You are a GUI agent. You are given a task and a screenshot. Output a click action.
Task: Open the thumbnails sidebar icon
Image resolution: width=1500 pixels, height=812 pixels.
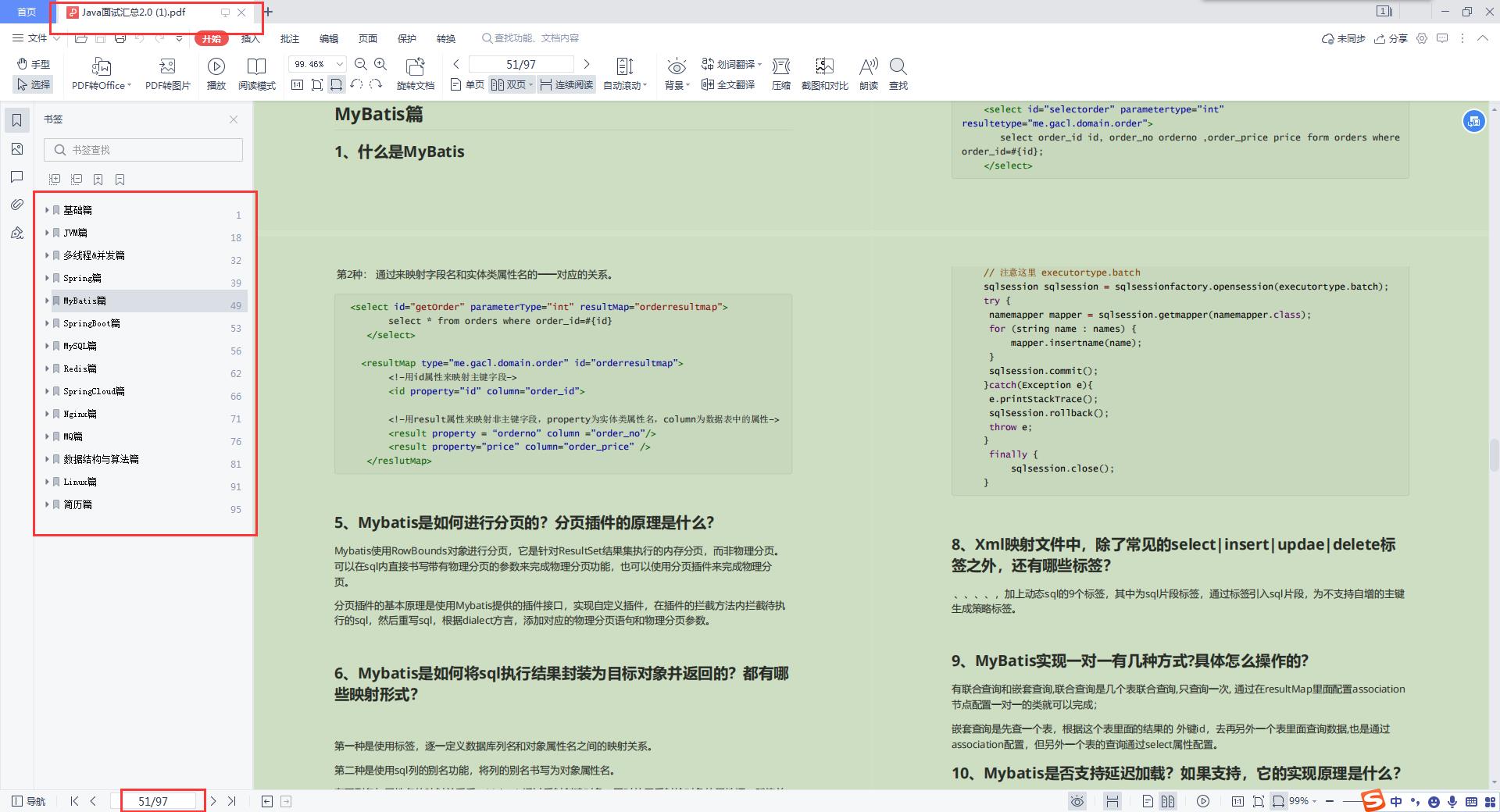point(16,148)
